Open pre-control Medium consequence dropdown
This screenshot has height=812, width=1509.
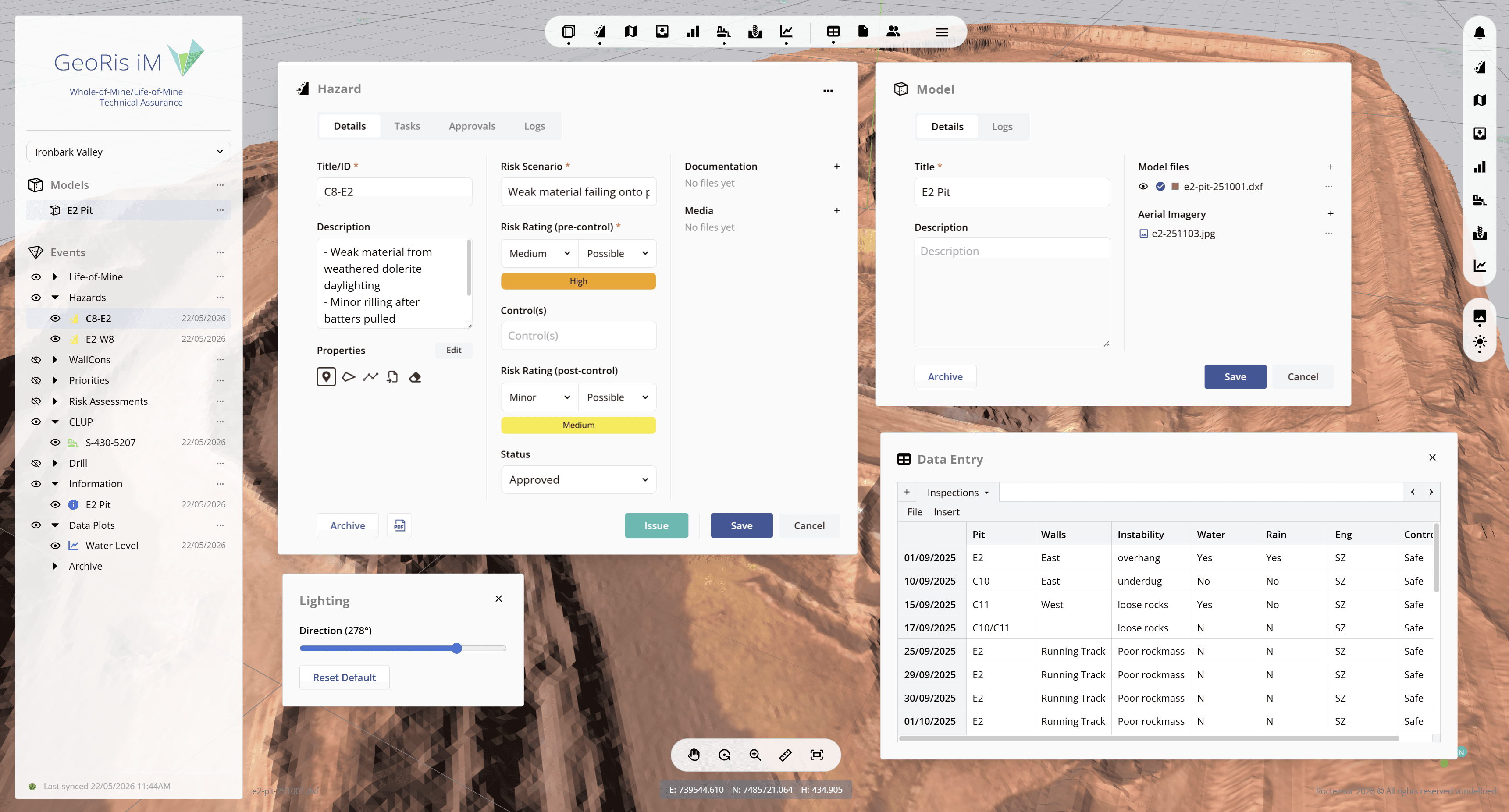(540, 253)
